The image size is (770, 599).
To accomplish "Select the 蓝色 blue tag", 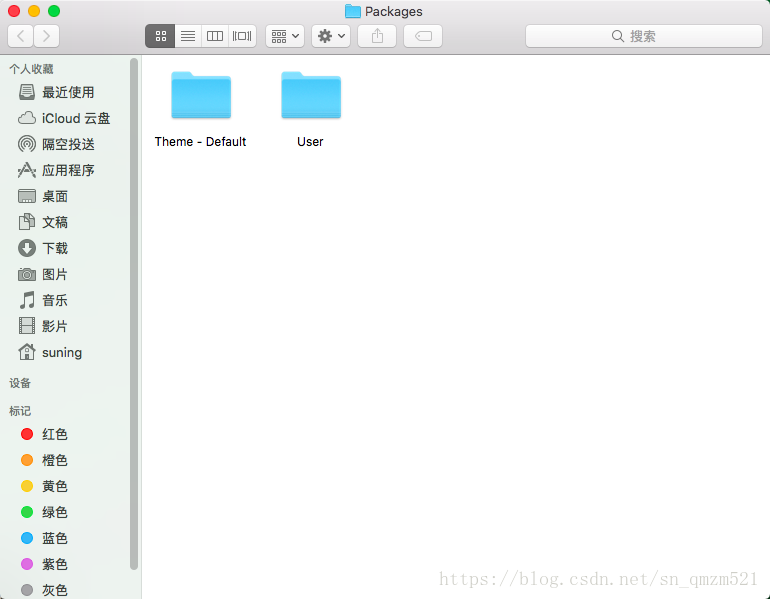I will click(x=44, y=538).
